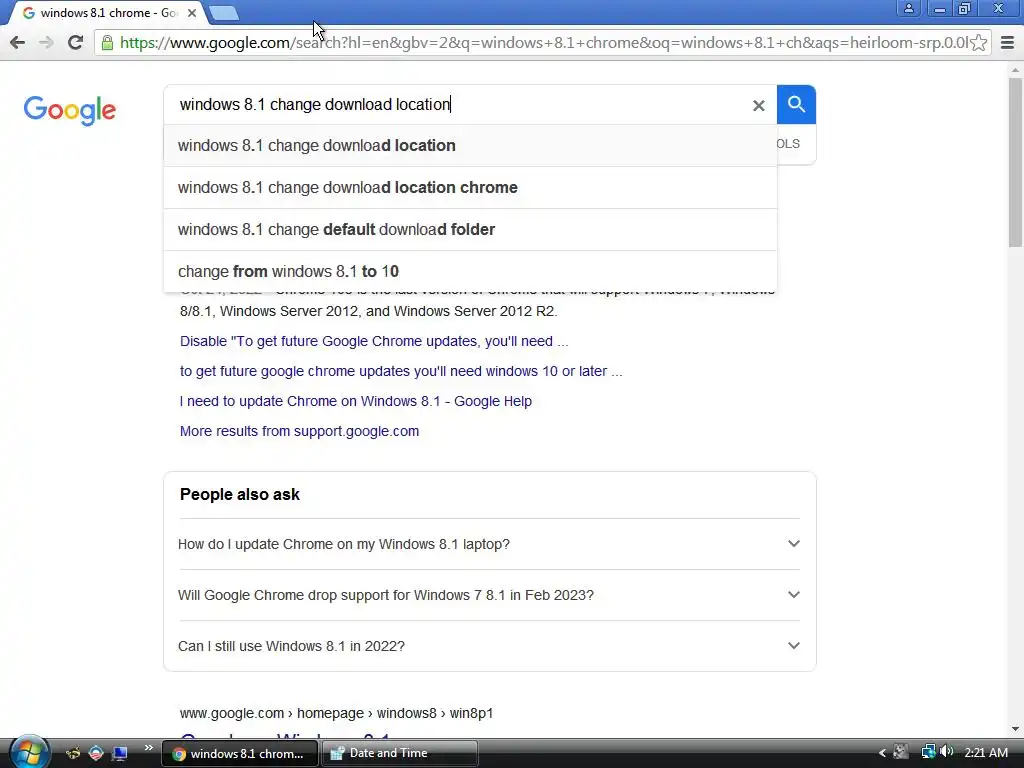The image size is (1024, 768).
Task: Click the Google logo
Action: (x=70, y=110)
